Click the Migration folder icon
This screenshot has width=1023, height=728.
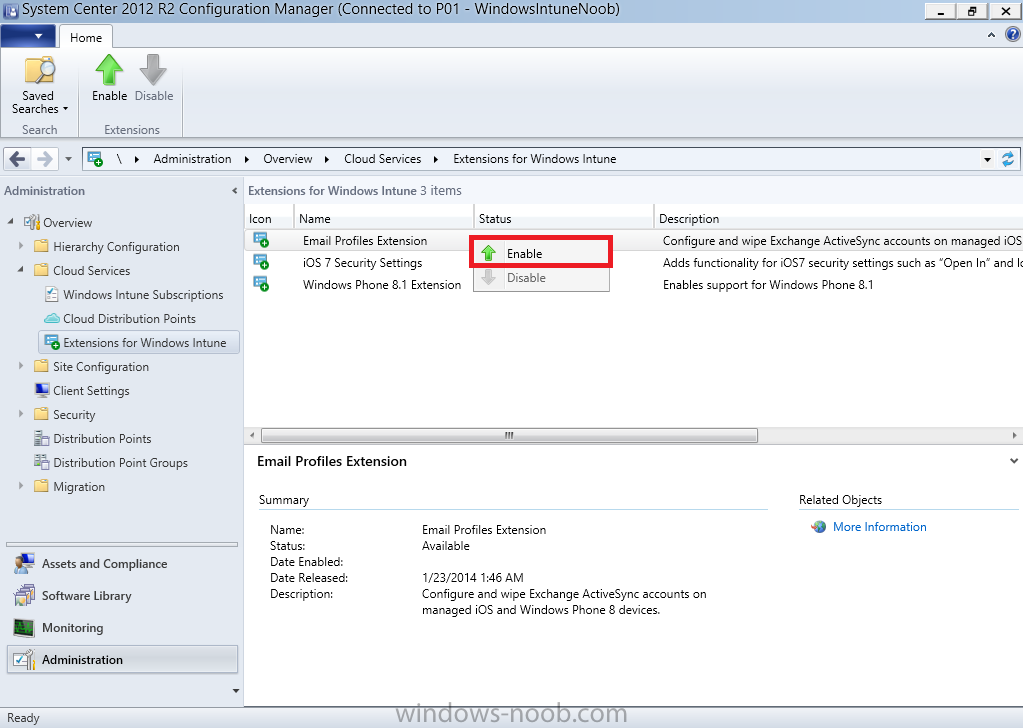(41, 486)
